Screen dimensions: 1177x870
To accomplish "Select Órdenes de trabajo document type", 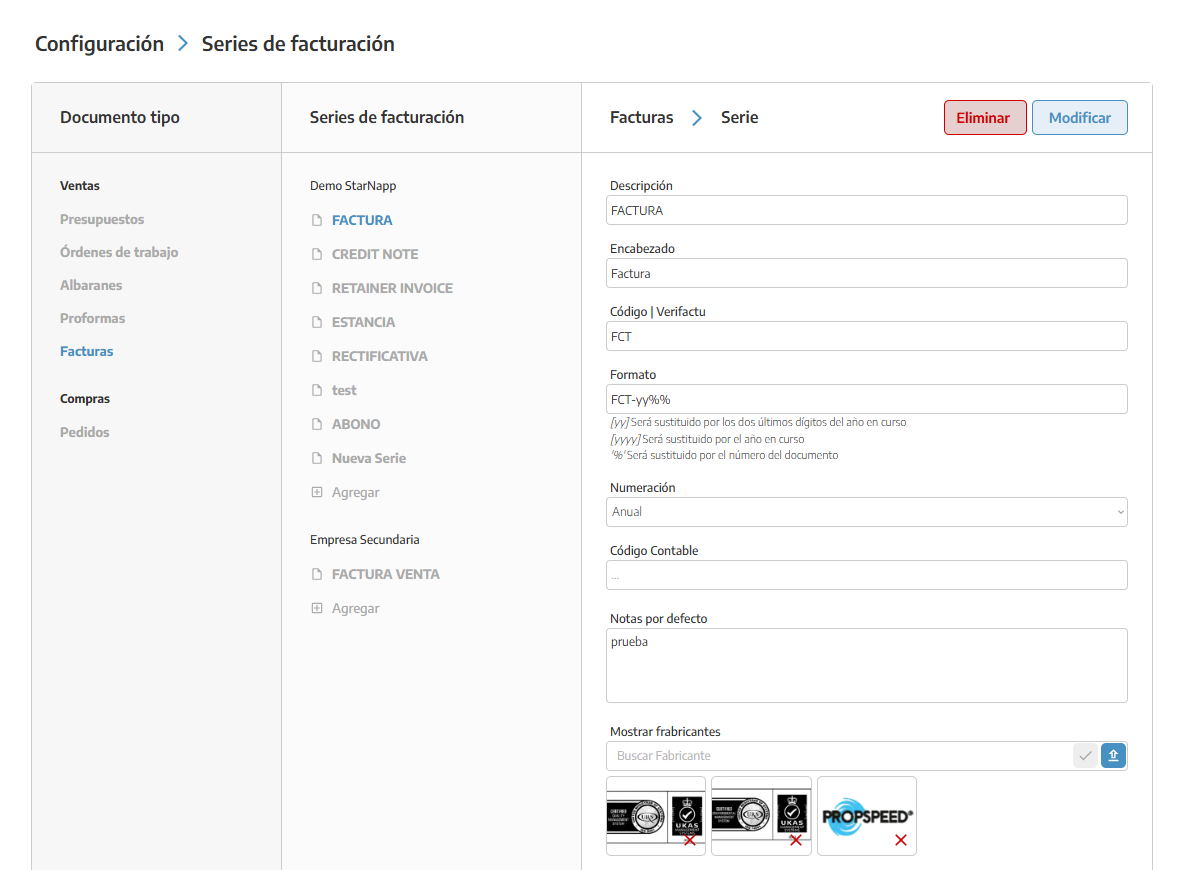I will pyautogui.click(x=119, y=252).
